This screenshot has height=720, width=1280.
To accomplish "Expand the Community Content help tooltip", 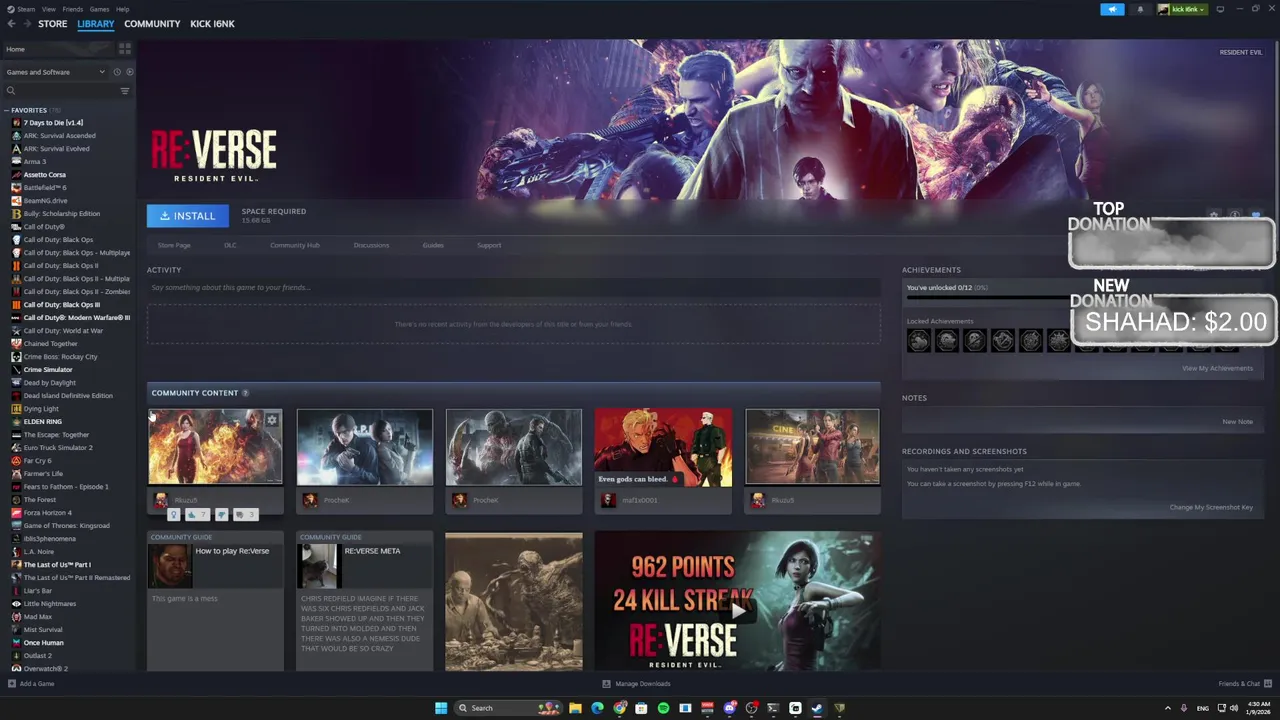I will click(x=245, y=393).
